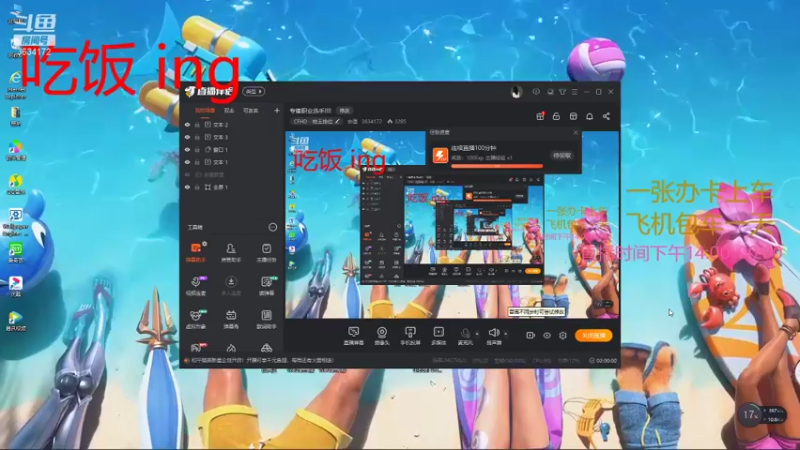Toggle preview eye icon in bottom toolbar
Screen dimensions: 800x450
tap(546, 336)
